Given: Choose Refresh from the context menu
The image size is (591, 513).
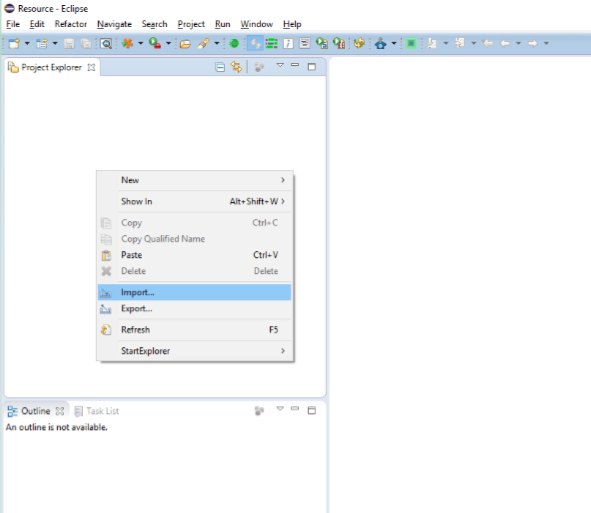Looking at the screenshot, I should click(194, 330).
